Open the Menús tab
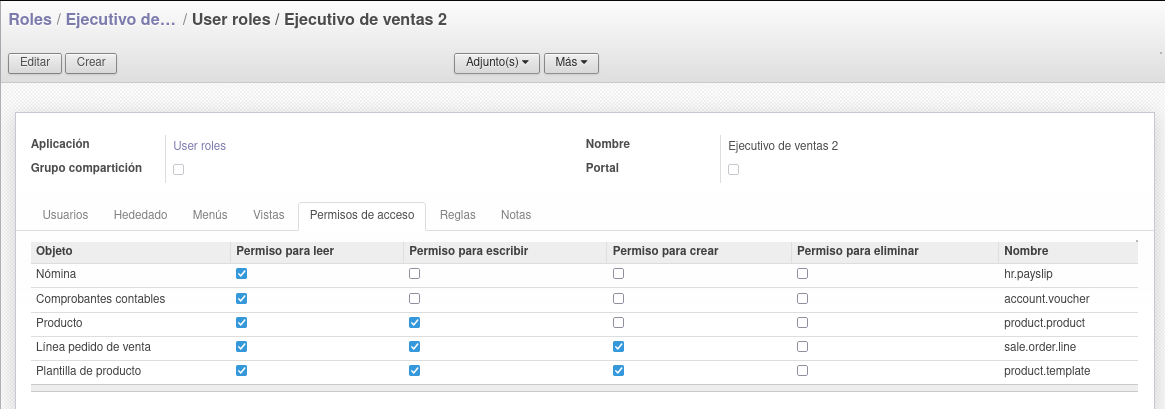1165x409 pixels. [210, 215]
